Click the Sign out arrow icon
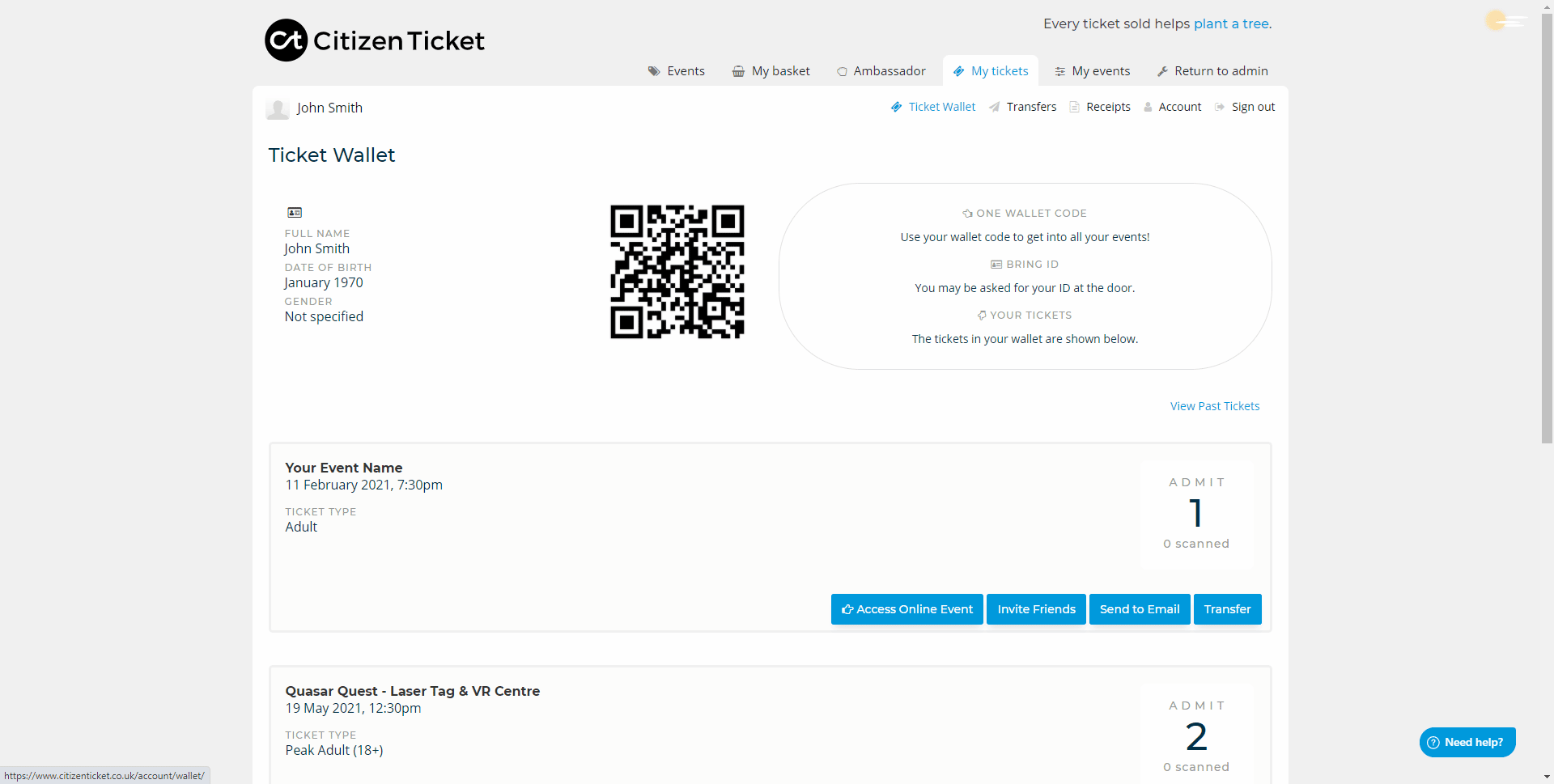Screen dimensions: 1554x784 point(1220,107)
